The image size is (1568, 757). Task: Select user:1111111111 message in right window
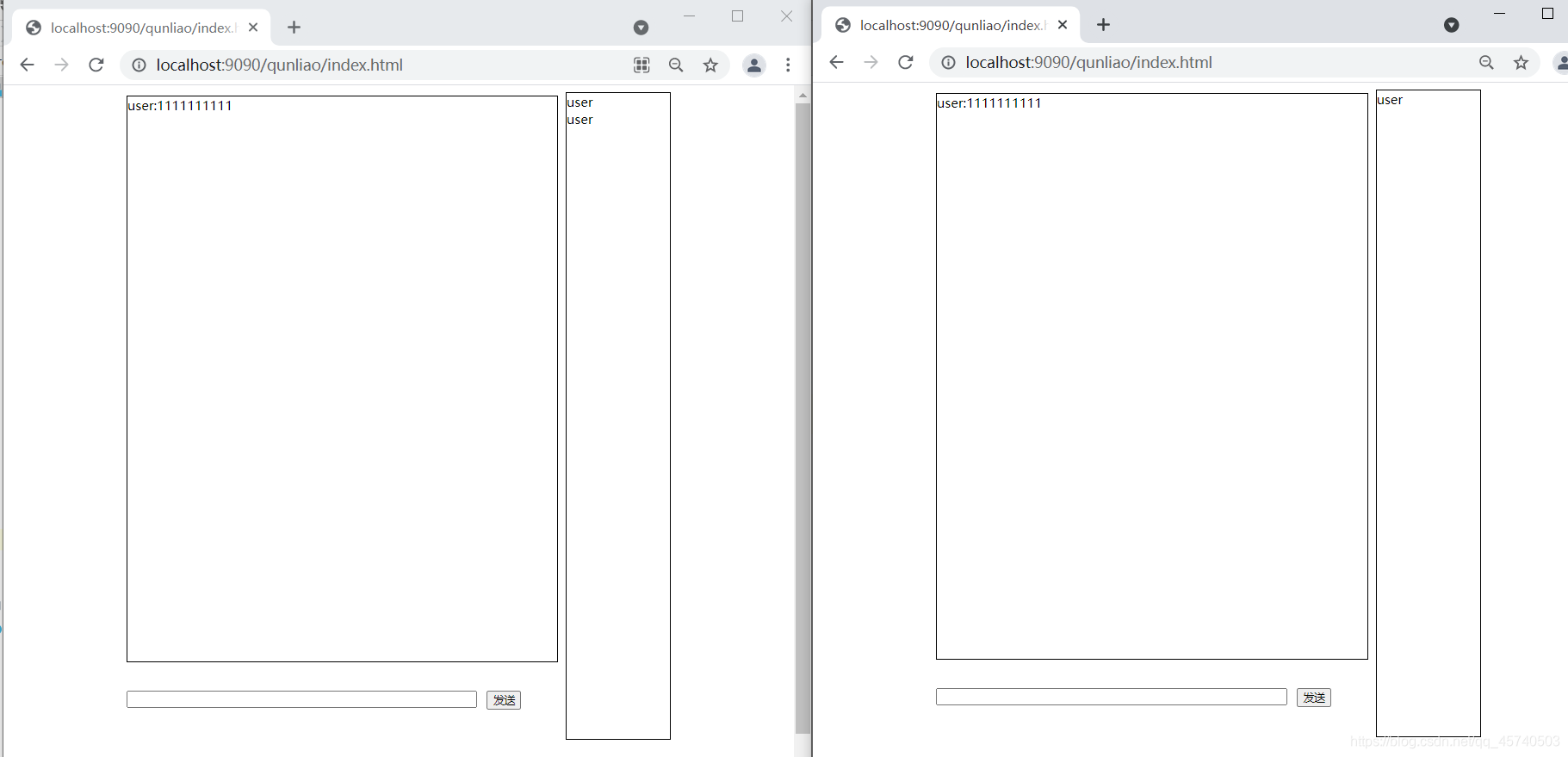pyautogui.click(x=989, y=103)
